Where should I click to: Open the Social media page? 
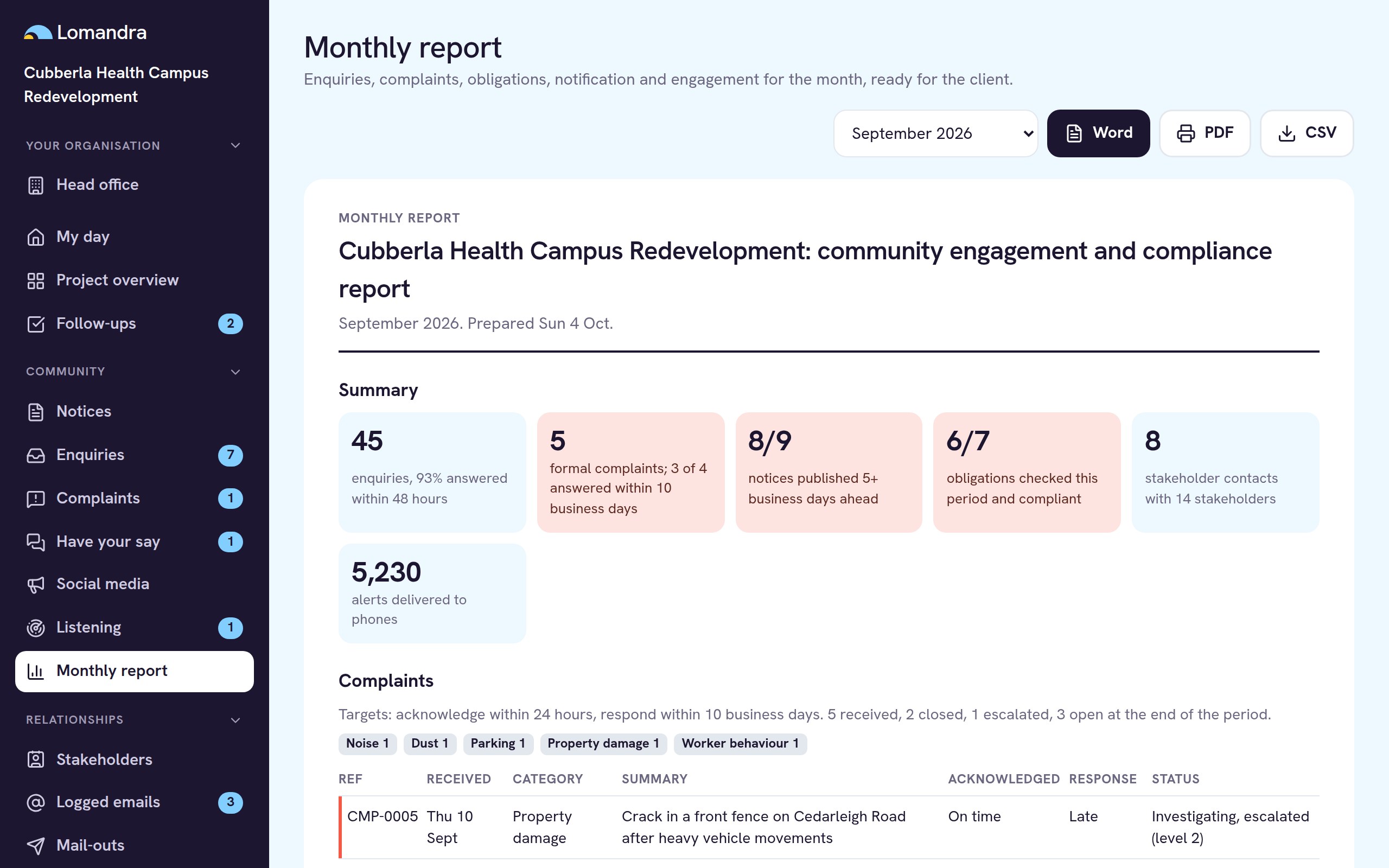click(135, 584)
